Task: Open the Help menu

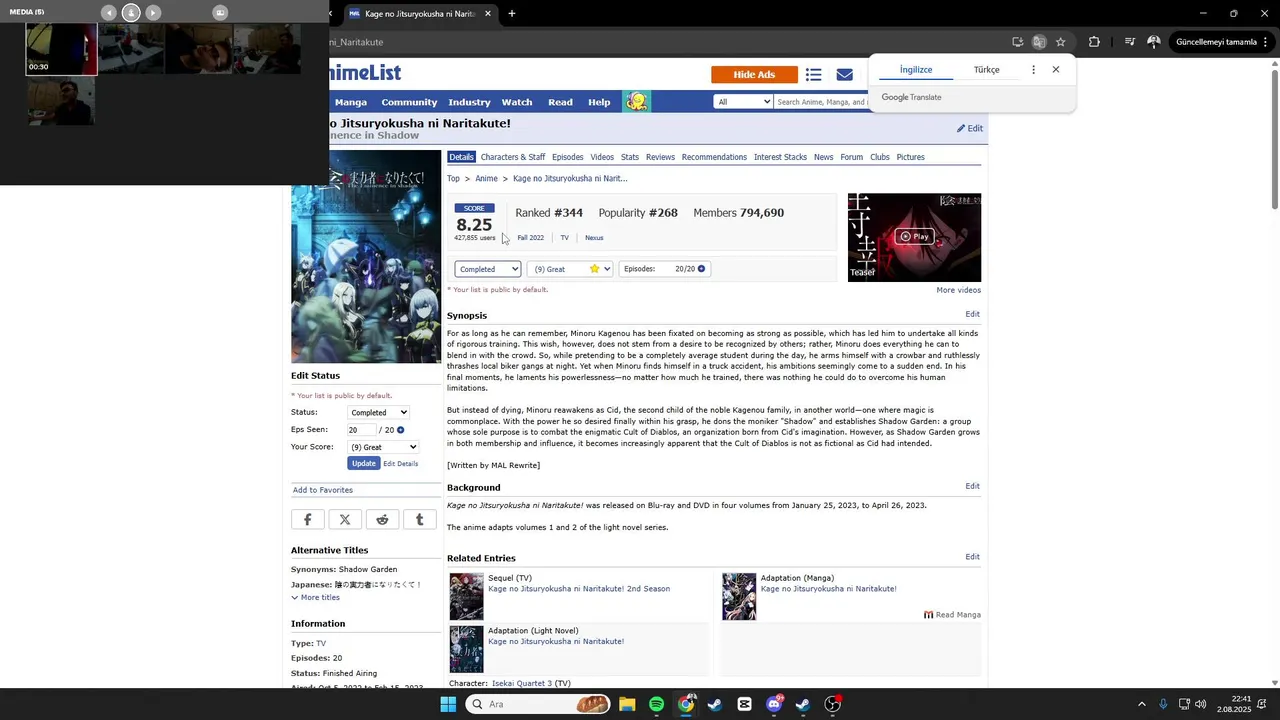Action: pyautogui.click(x=599, y=102)
